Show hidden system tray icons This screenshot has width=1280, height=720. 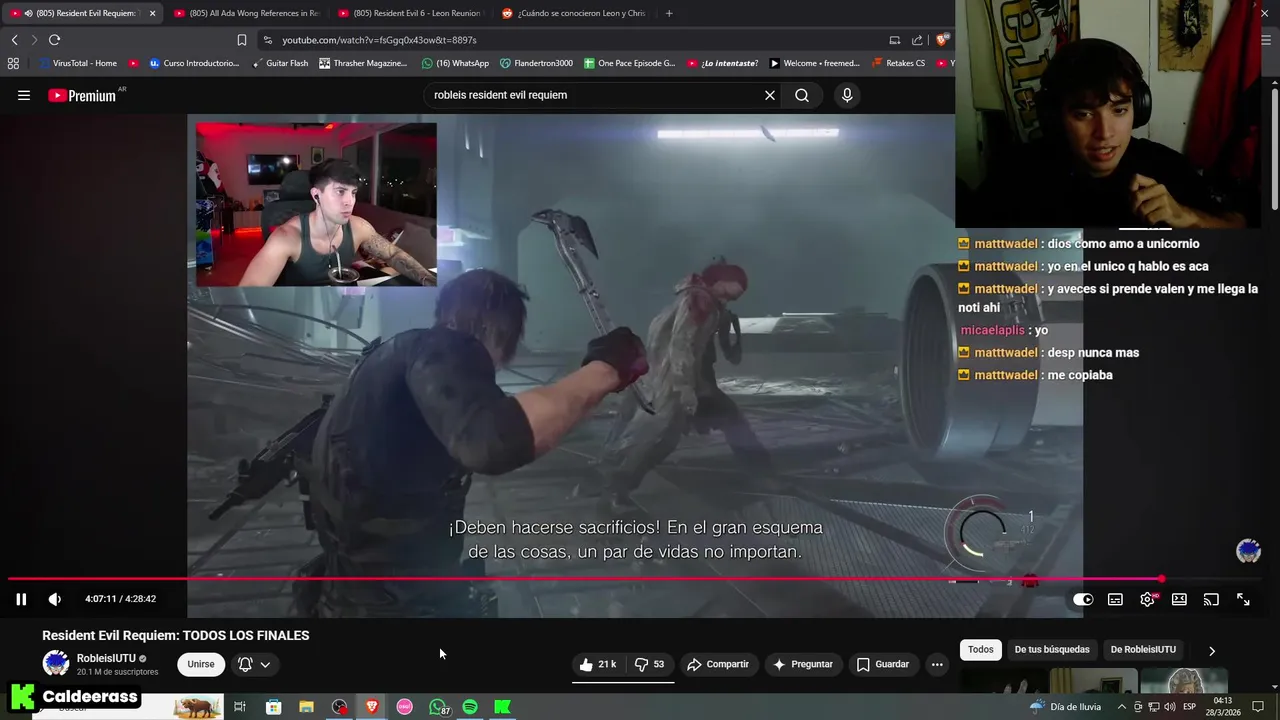(x=1121, y=707)
